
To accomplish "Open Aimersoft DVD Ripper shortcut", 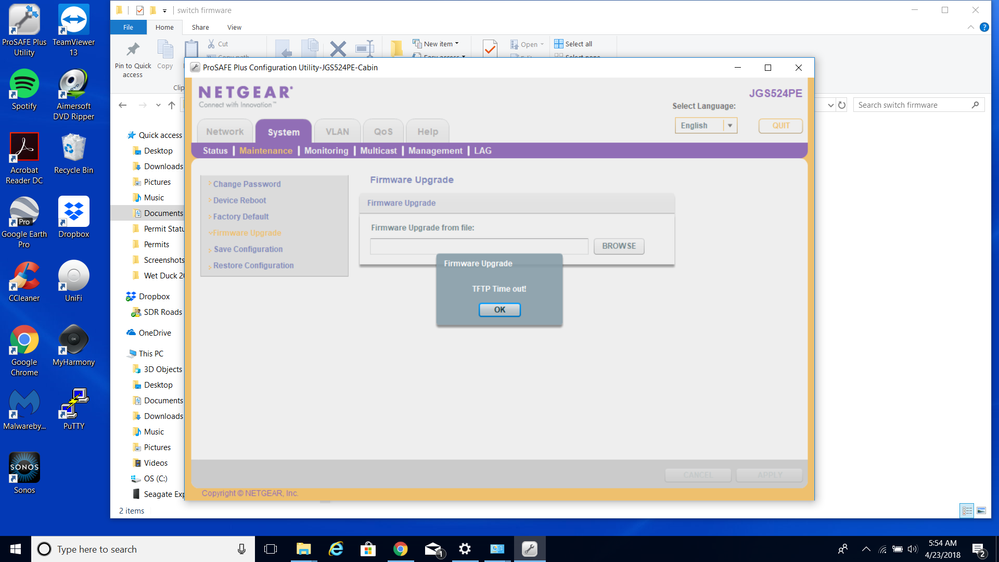I will tap(73, 94).
